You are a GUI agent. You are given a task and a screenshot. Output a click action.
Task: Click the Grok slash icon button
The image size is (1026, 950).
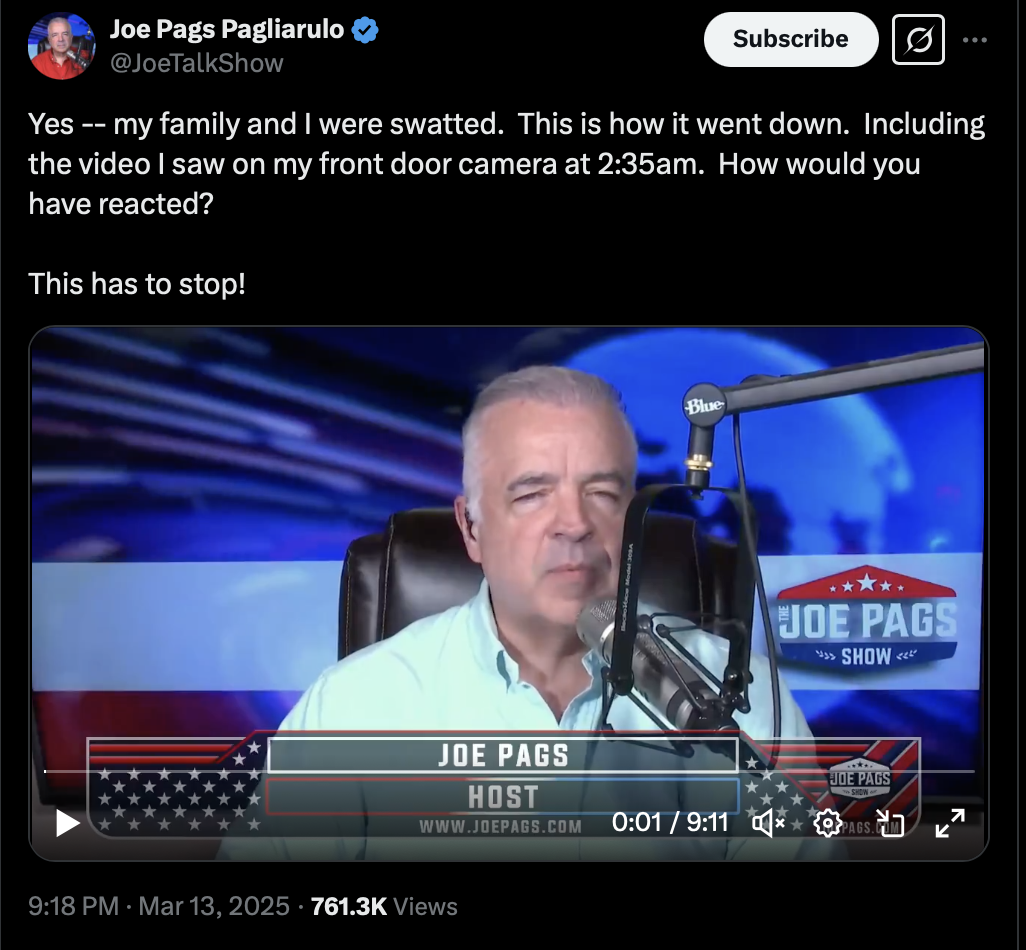pos(918,40)
